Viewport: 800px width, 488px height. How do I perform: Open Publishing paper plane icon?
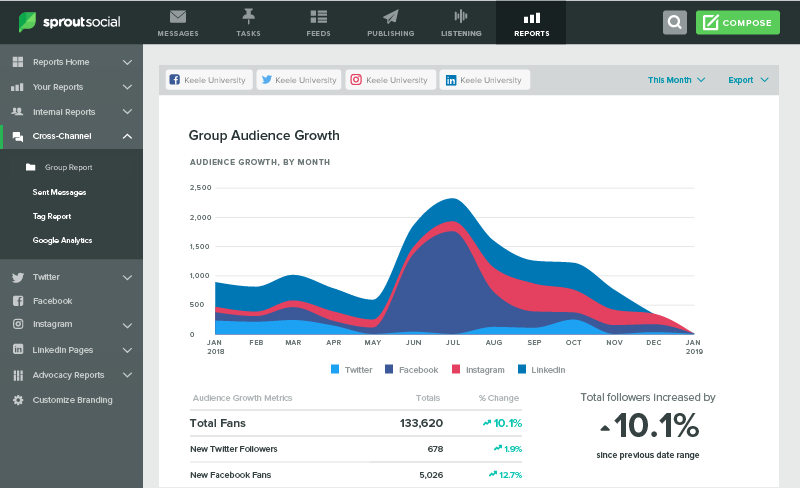[390, 17]
